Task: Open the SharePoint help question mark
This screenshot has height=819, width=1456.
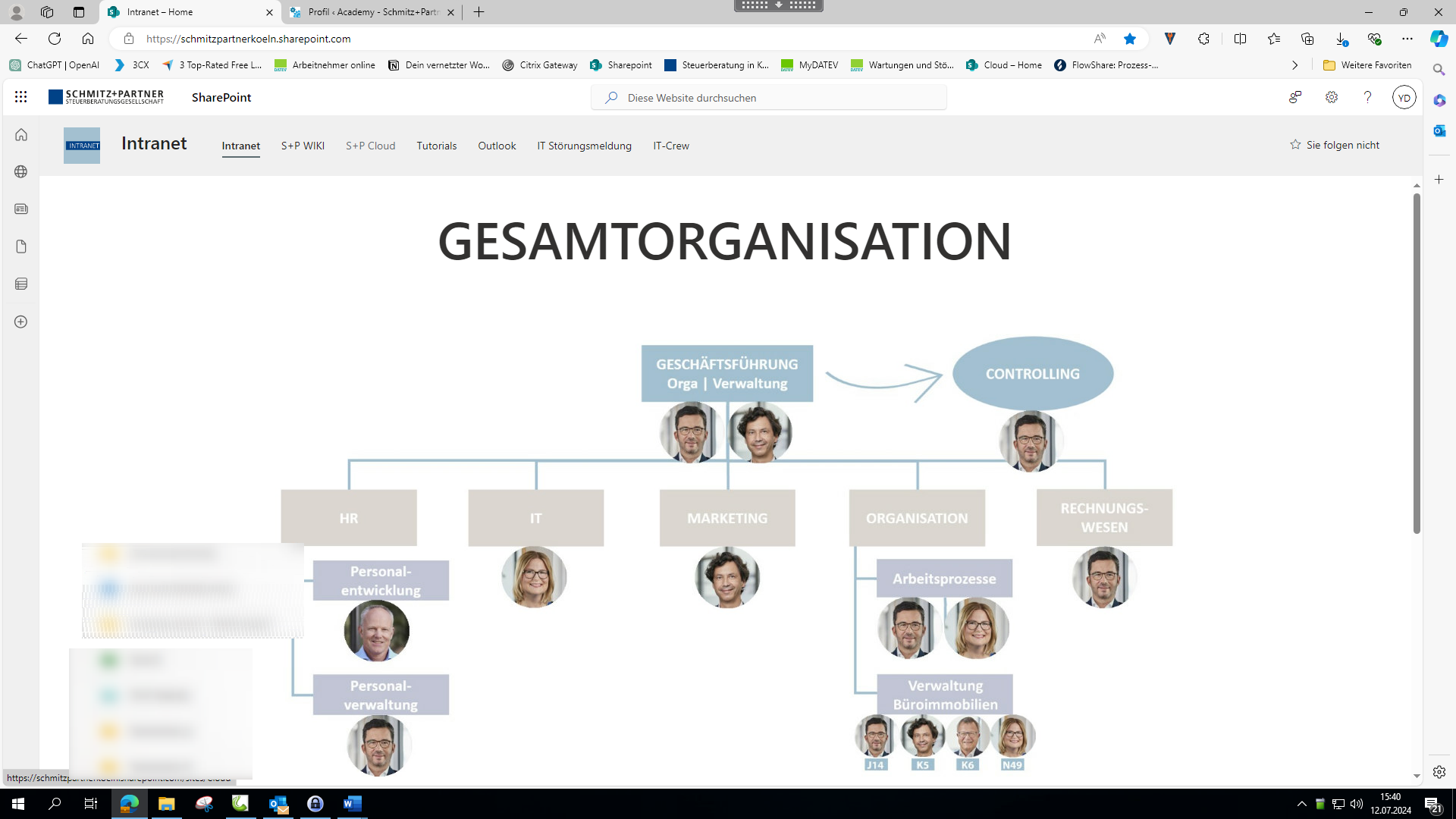Action: [x=1367, y=97]
